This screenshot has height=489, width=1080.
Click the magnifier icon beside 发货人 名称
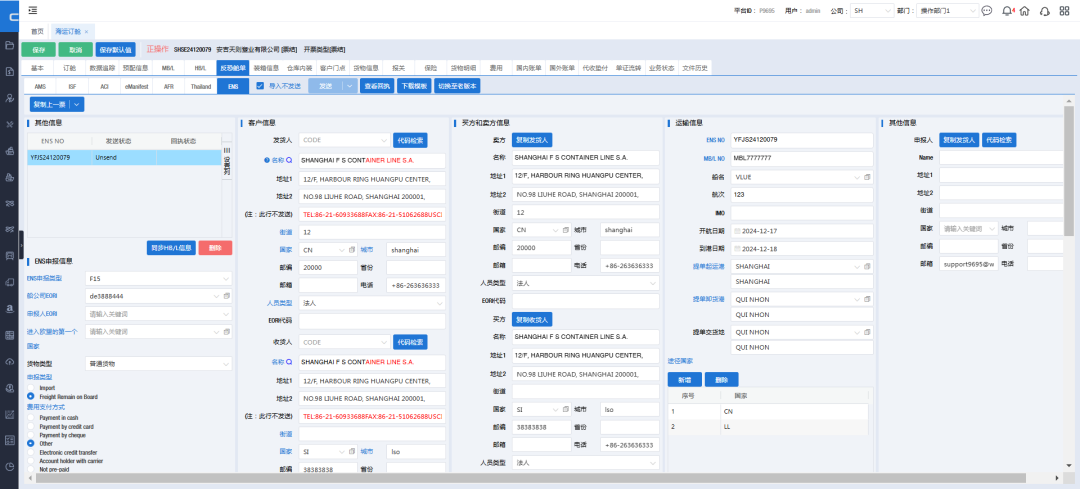289,160
